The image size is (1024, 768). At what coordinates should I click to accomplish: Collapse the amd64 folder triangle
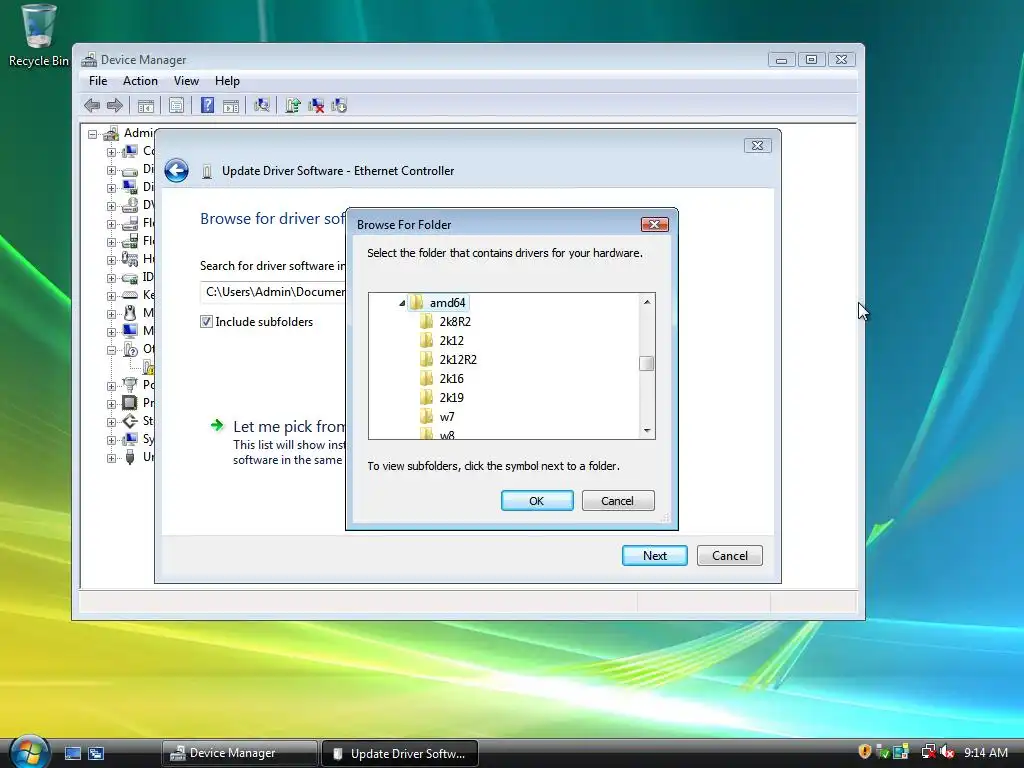pos(402,303)
